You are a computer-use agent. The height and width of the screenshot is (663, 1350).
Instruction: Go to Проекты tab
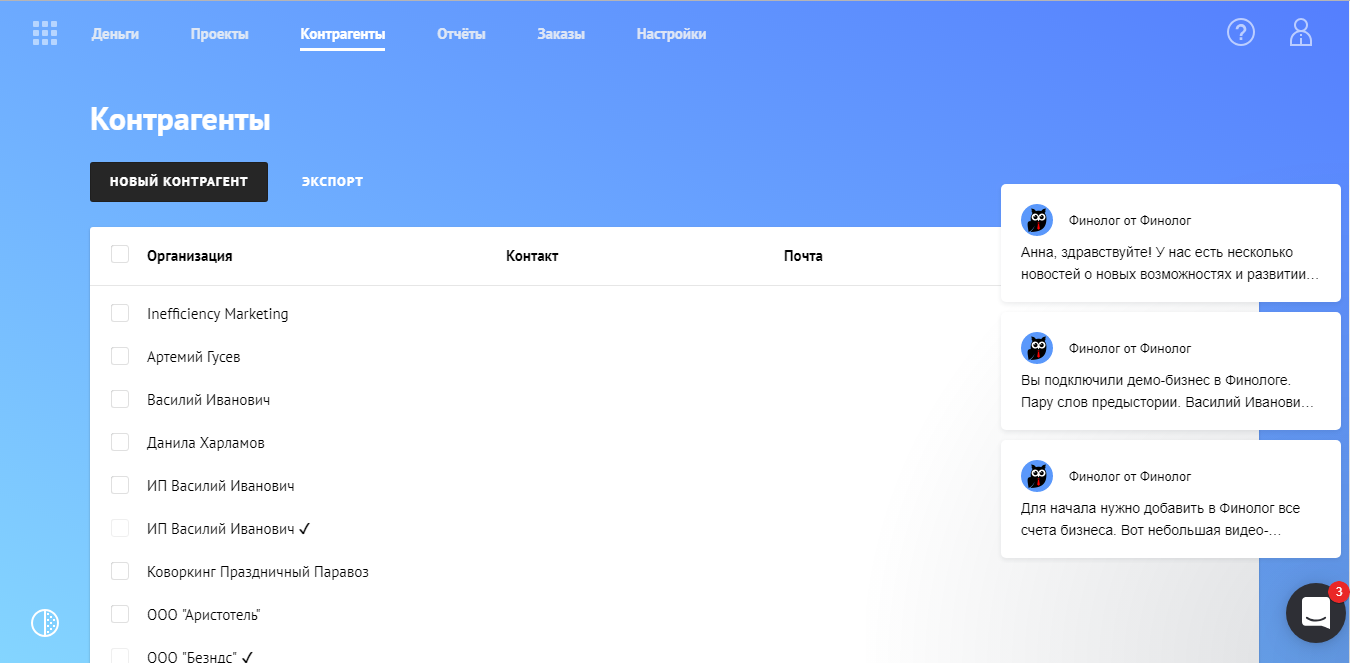pos(220,34)
